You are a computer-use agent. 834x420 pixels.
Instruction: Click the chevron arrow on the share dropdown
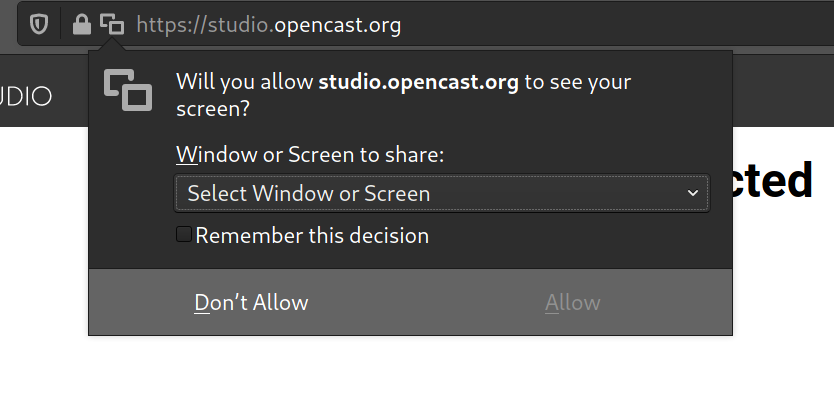pyautogui.click(x=693, y=193)
